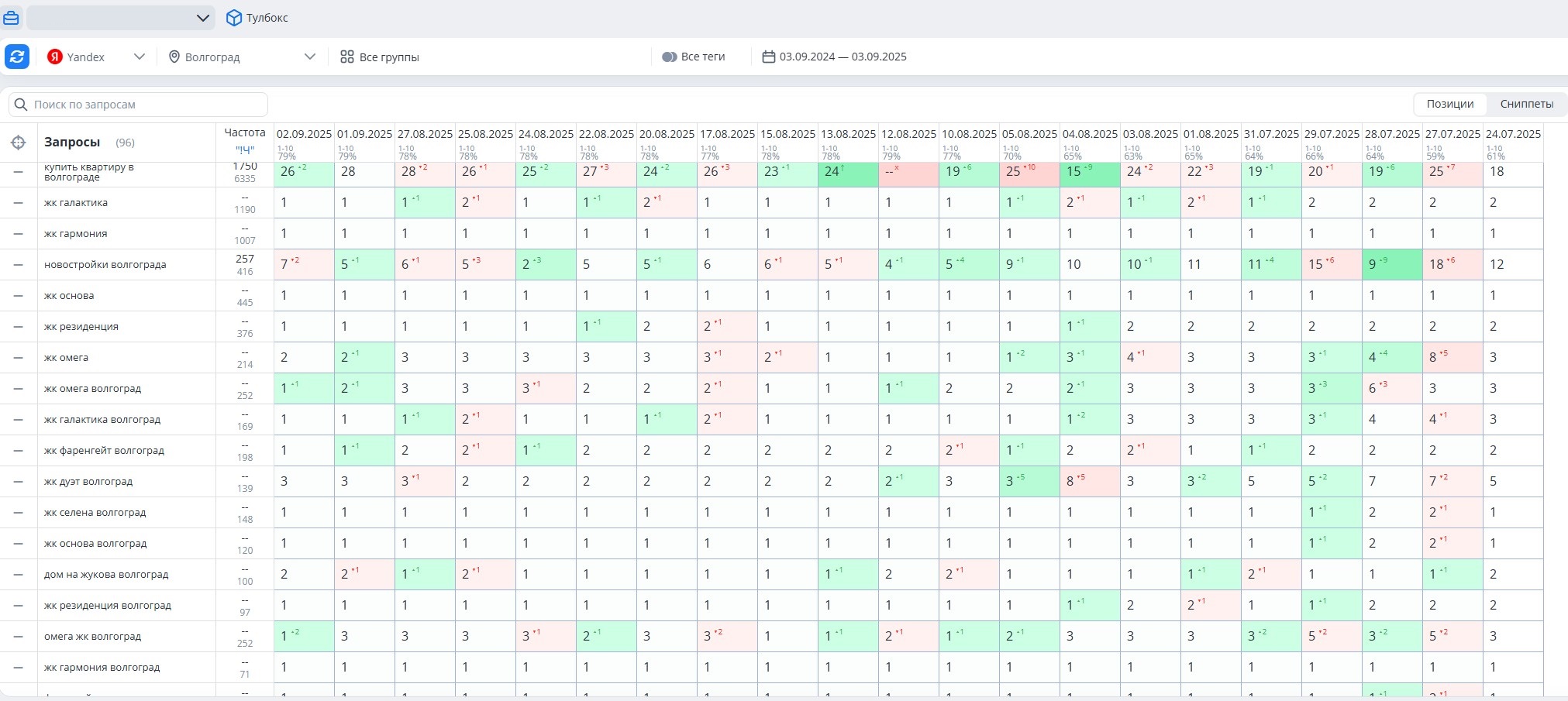Click the "ЧЧ" frequency link under Частота
This screenshot has width=1568, height=701.
[245, 149]
